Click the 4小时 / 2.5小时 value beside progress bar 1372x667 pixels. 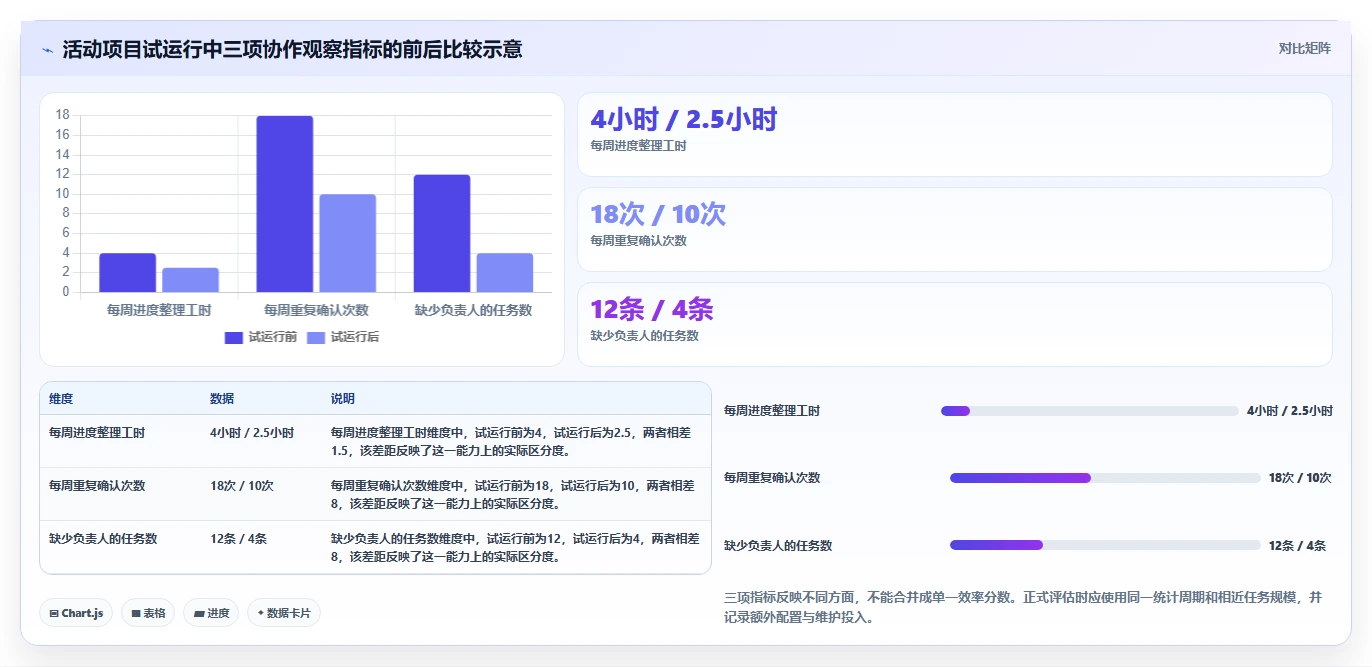tap(1290, 411)
